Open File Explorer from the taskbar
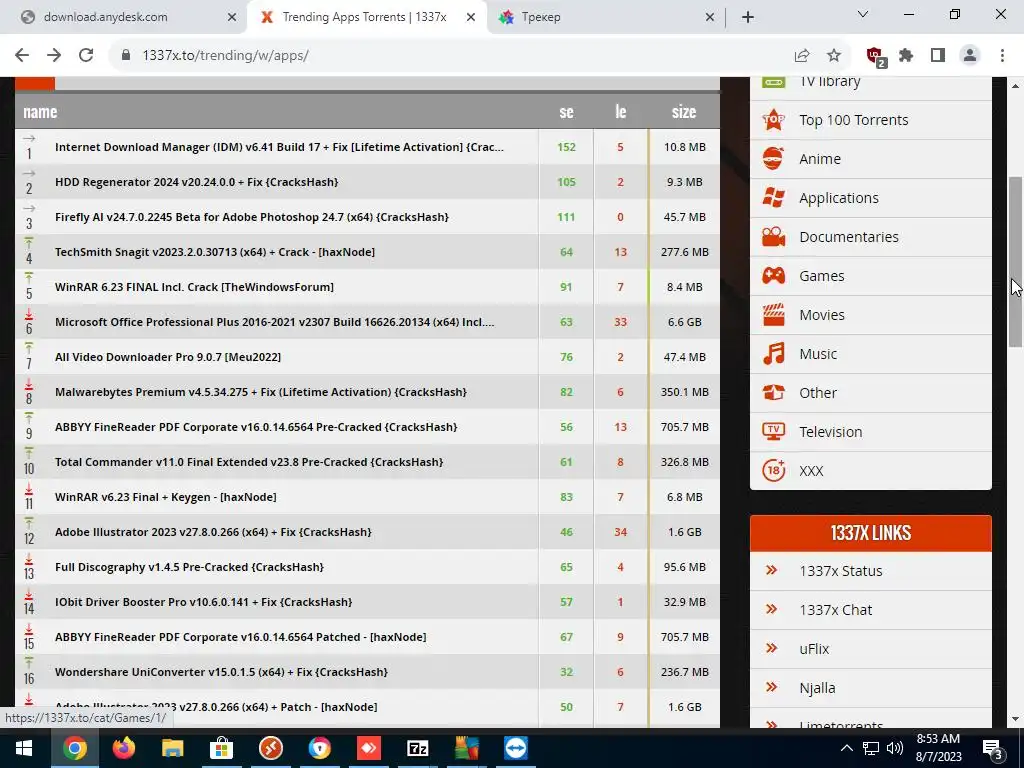 [x=172, y=748]
